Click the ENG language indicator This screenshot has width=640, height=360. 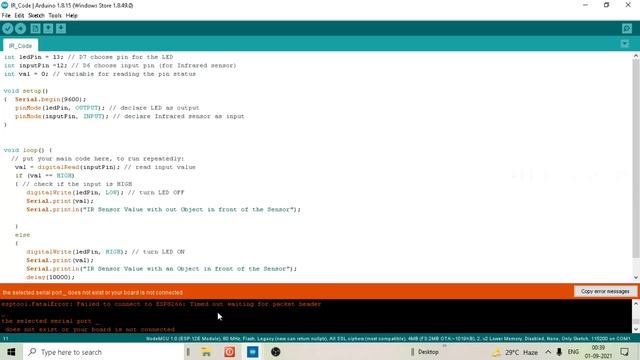pyautogui.click(x=573, y=352)
